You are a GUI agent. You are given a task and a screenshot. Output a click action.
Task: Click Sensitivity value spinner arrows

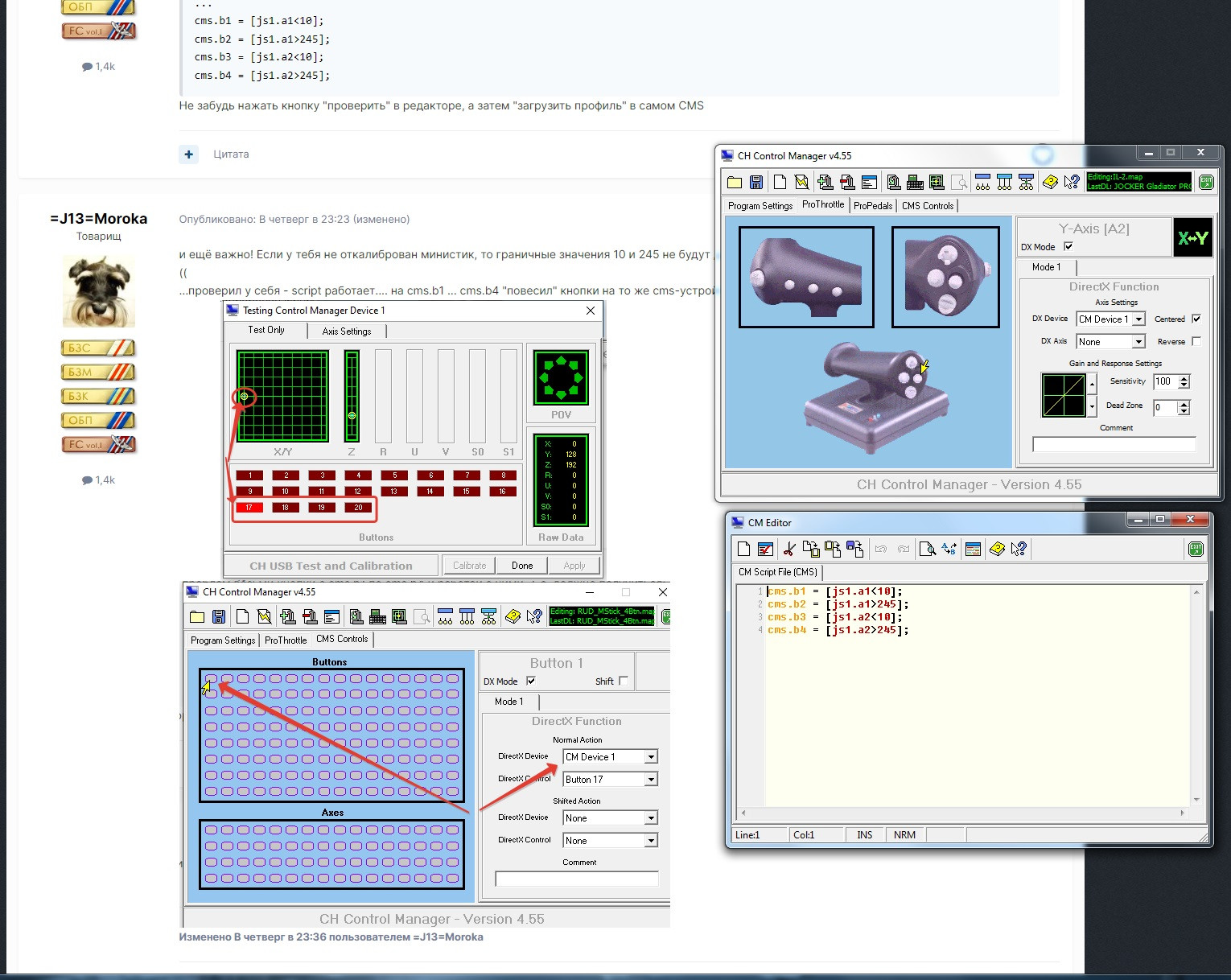click(1184, 381)
